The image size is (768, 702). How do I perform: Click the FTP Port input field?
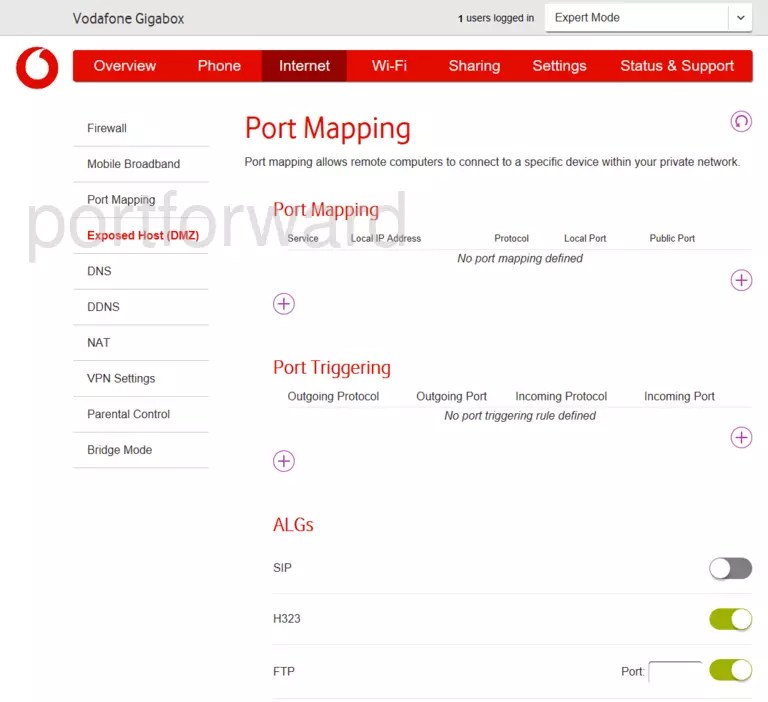click(675, 672)
